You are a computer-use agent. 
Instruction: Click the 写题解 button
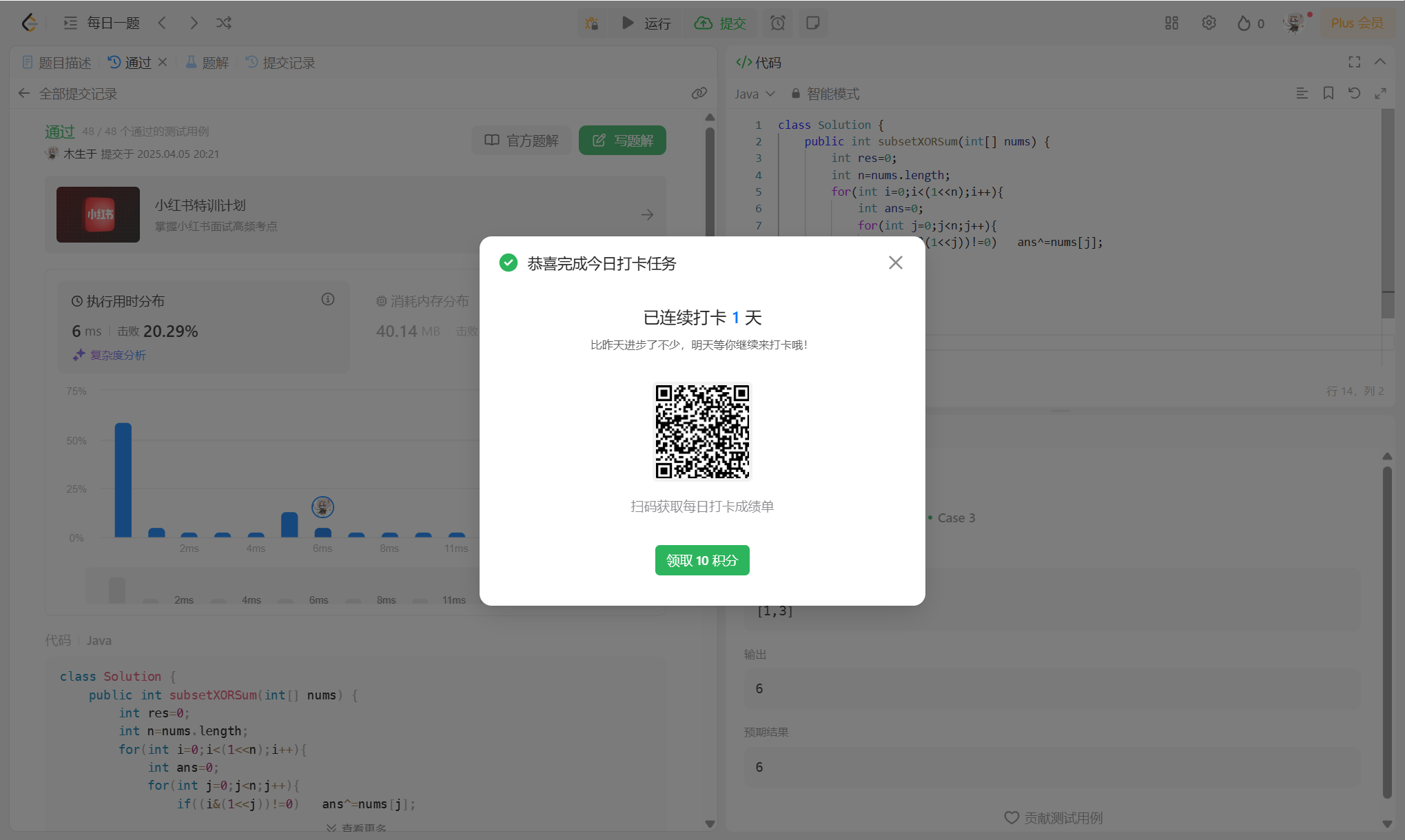[x=622, y=141]
